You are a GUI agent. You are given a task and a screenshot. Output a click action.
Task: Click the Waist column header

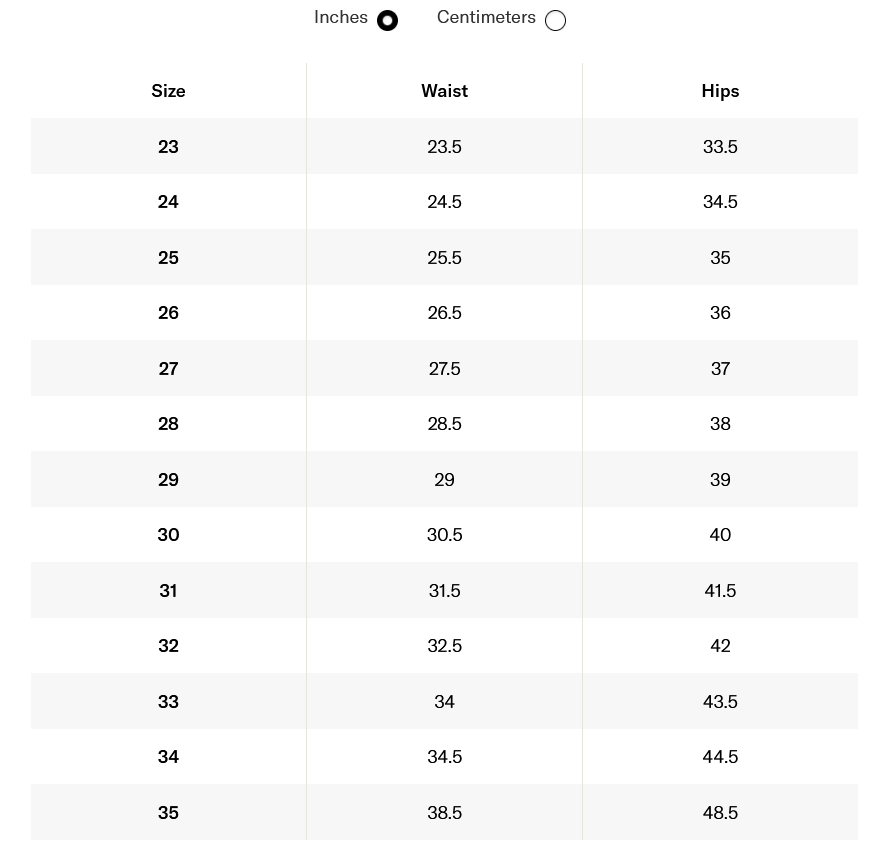(x=444, y=91)
